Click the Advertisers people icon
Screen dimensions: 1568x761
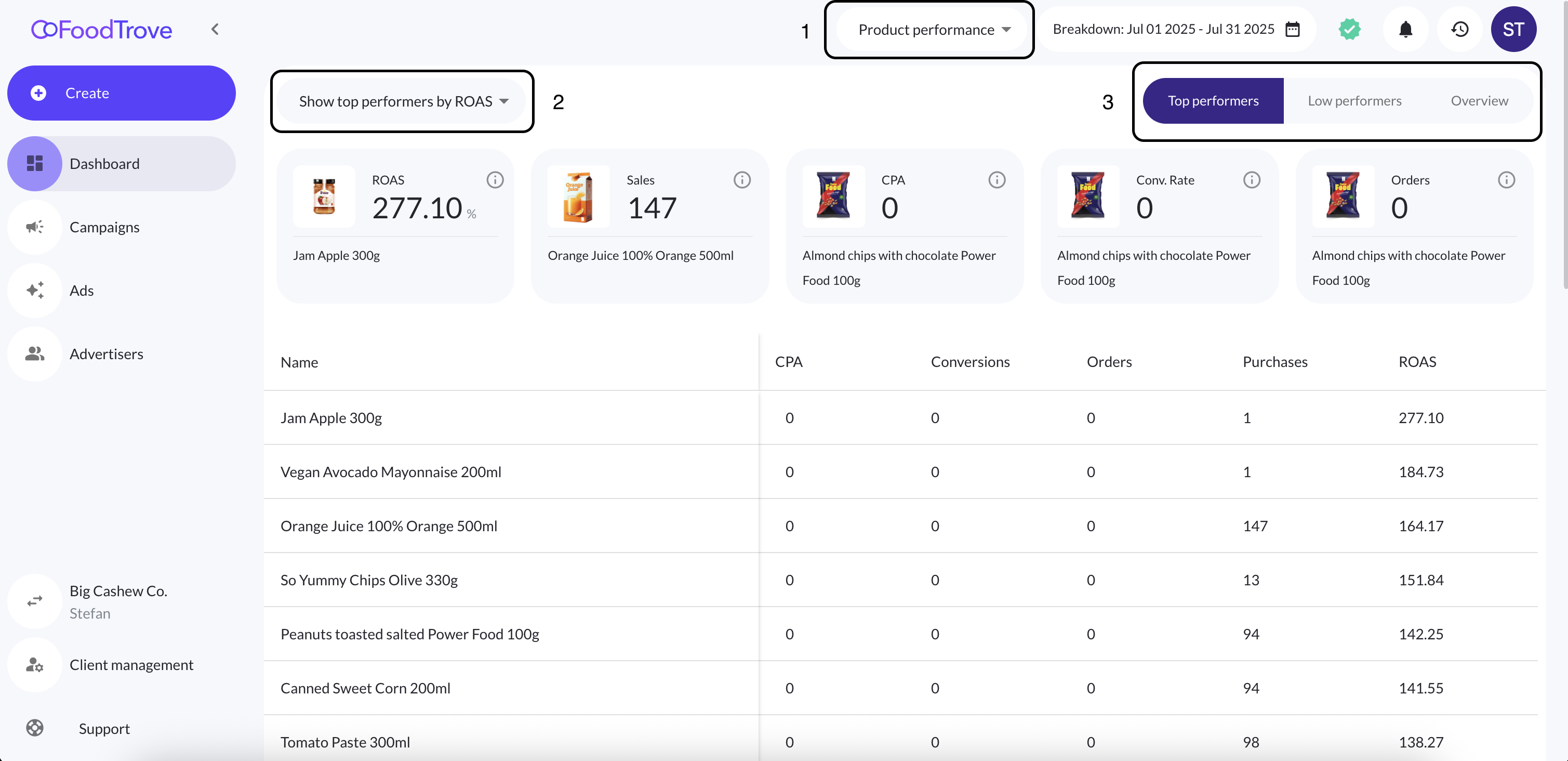pos(35,353)
